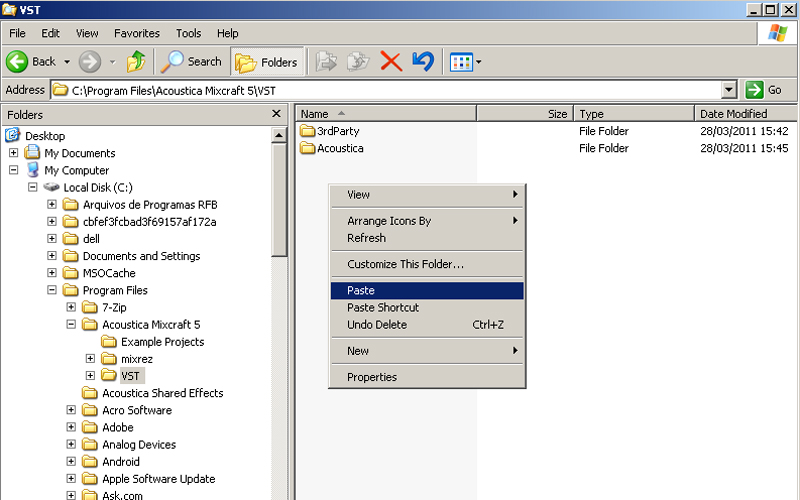Sort by the Name column header
Screen dimensions: 800x500
[386, 114]
